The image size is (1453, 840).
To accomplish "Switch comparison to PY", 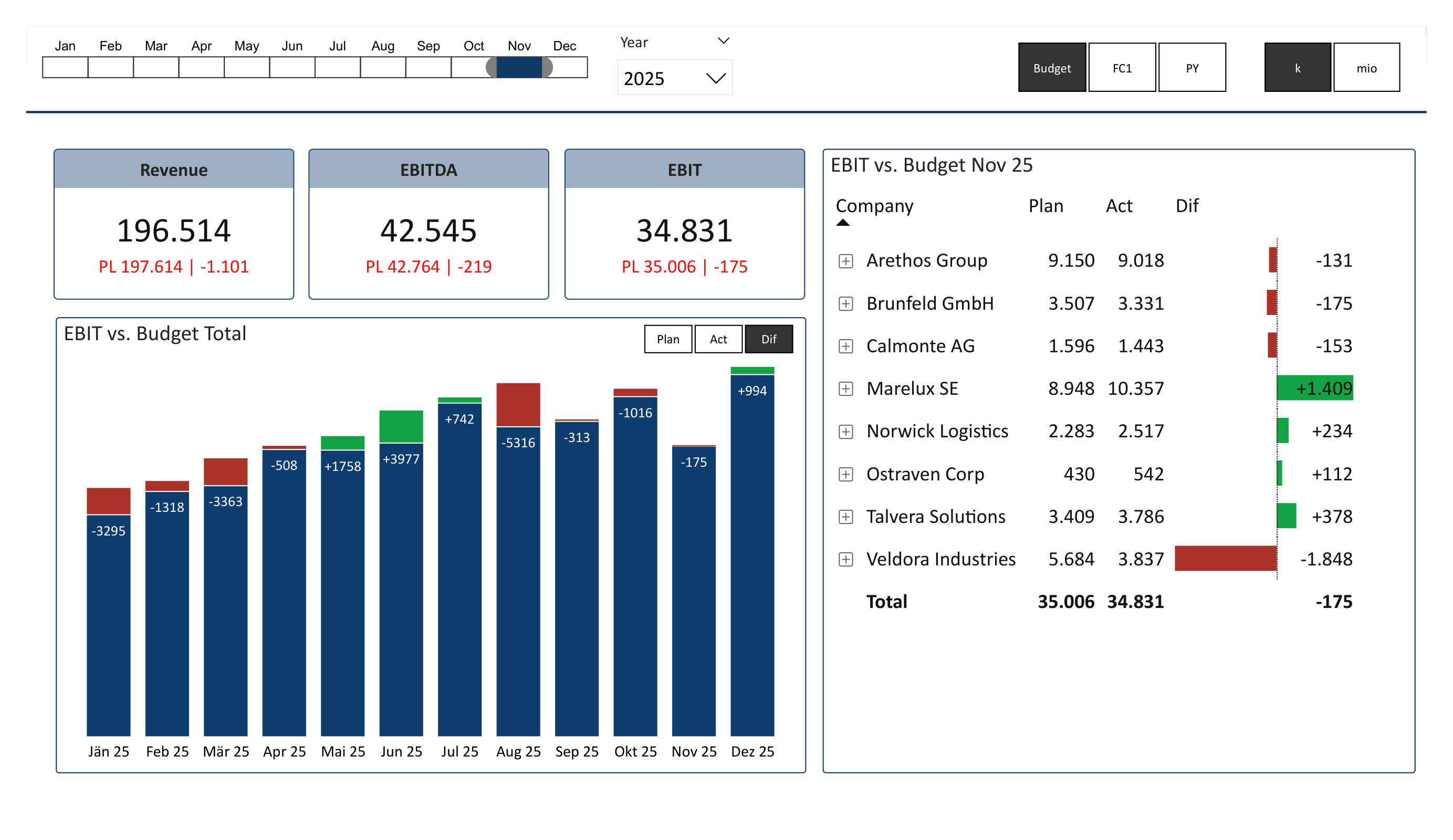I will (1192, 67).
